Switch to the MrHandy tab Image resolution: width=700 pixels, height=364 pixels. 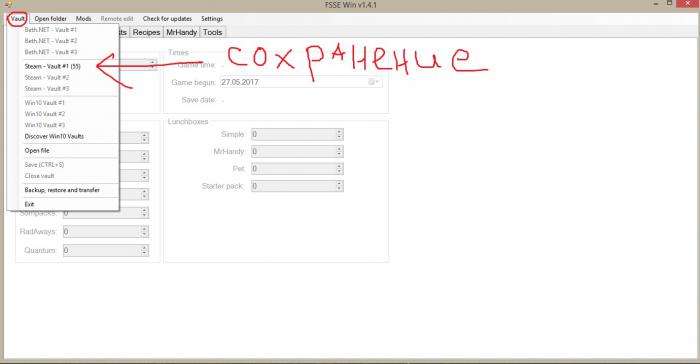click(x=181, y=32)
